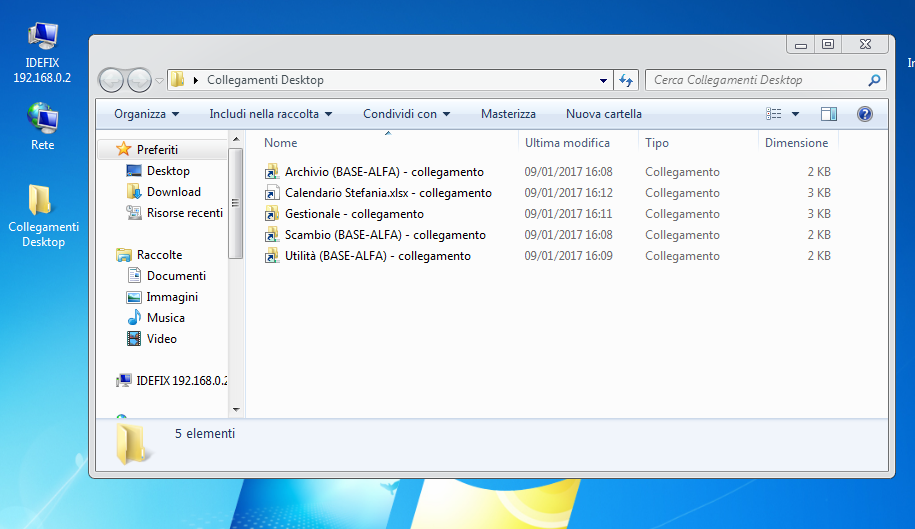Toggle the preview pane icon
Image resolution: width=915 pixels, height=529 pixels.
[828, 114]
